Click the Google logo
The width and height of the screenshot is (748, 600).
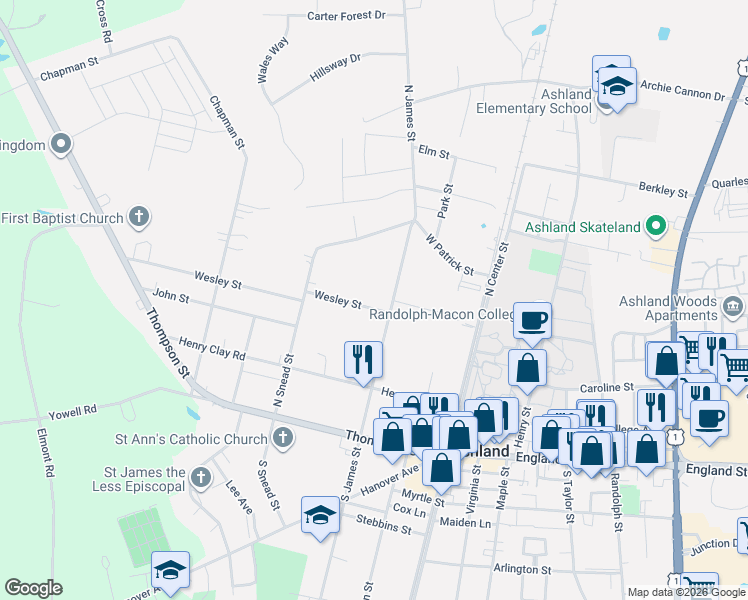coord(33,588)
